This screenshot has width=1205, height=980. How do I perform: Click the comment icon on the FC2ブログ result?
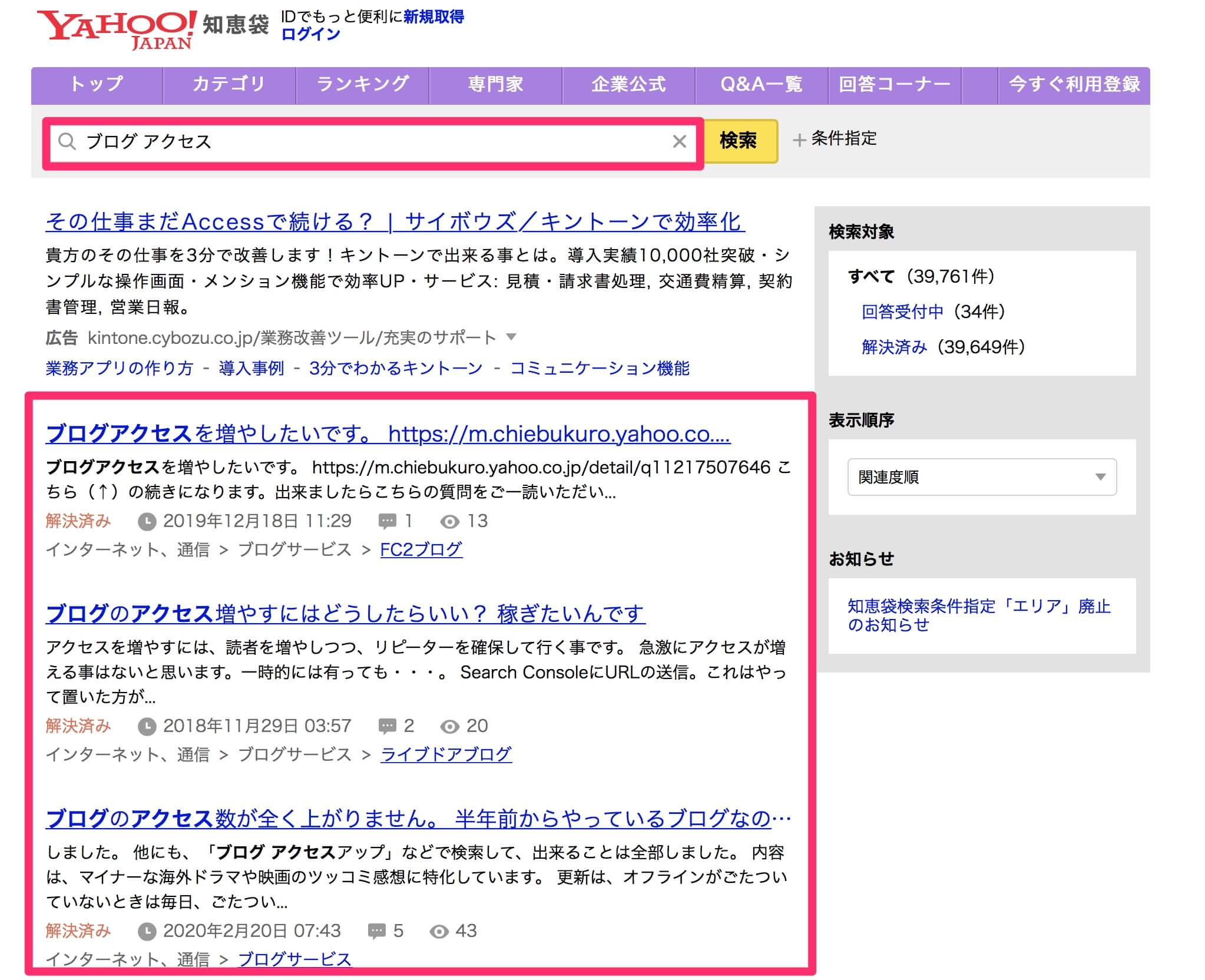[x=387, y=521]
